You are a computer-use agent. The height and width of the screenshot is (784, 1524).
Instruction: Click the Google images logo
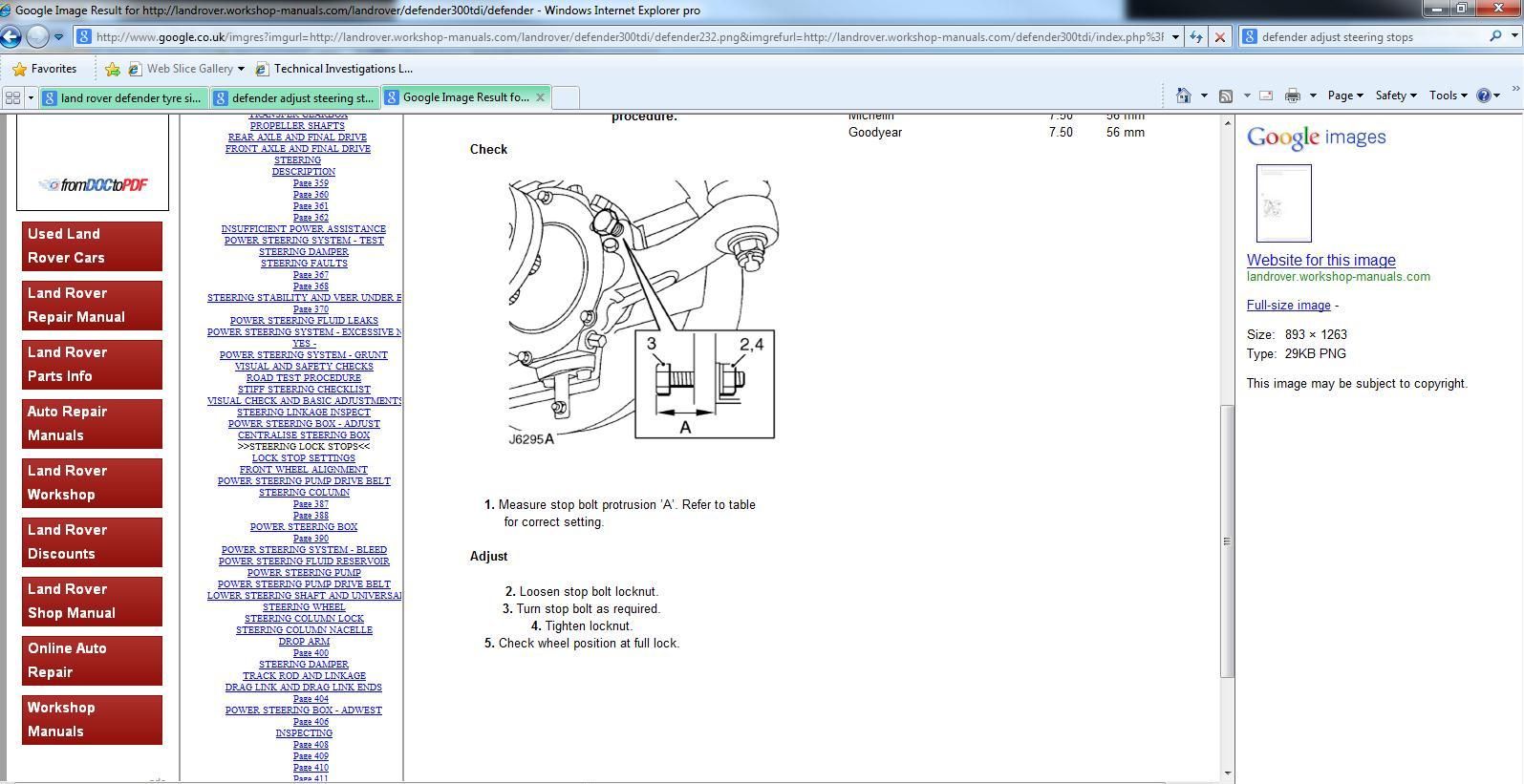coord(1316,138)
